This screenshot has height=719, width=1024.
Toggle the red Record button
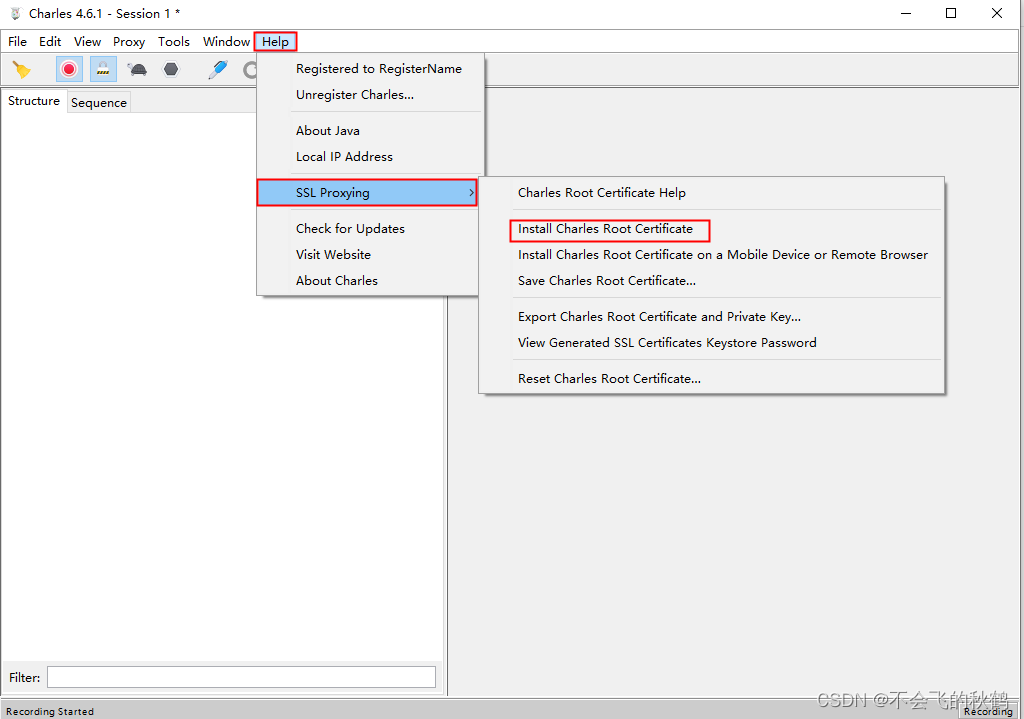[69, 69]
